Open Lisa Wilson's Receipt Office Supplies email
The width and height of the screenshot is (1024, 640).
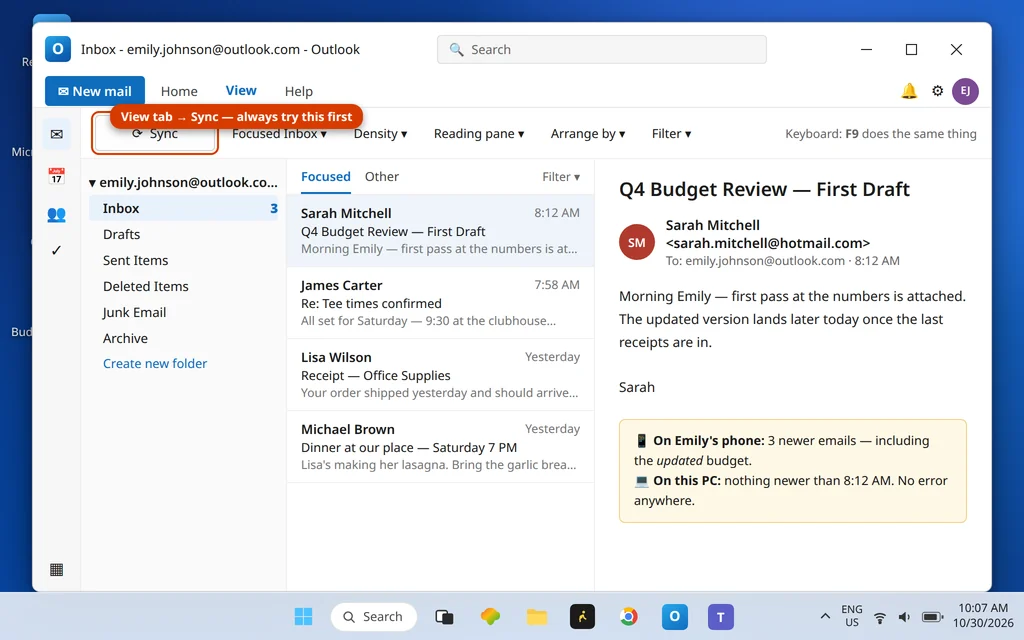click(x=440, y=374)
